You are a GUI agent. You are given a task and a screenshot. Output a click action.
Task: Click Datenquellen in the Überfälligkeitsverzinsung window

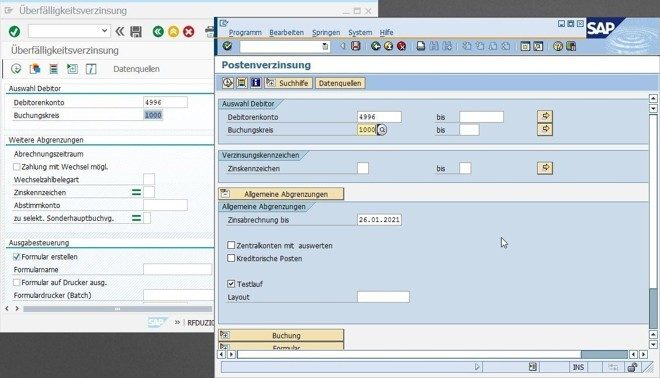pos(136,69)
